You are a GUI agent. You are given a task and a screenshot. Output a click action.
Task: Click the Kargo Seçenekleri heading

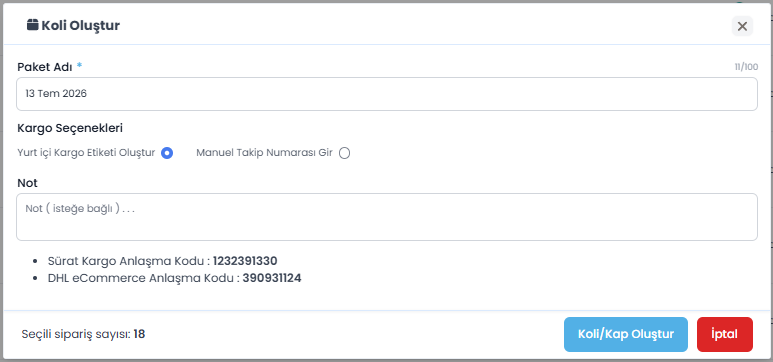pos(70,128)
